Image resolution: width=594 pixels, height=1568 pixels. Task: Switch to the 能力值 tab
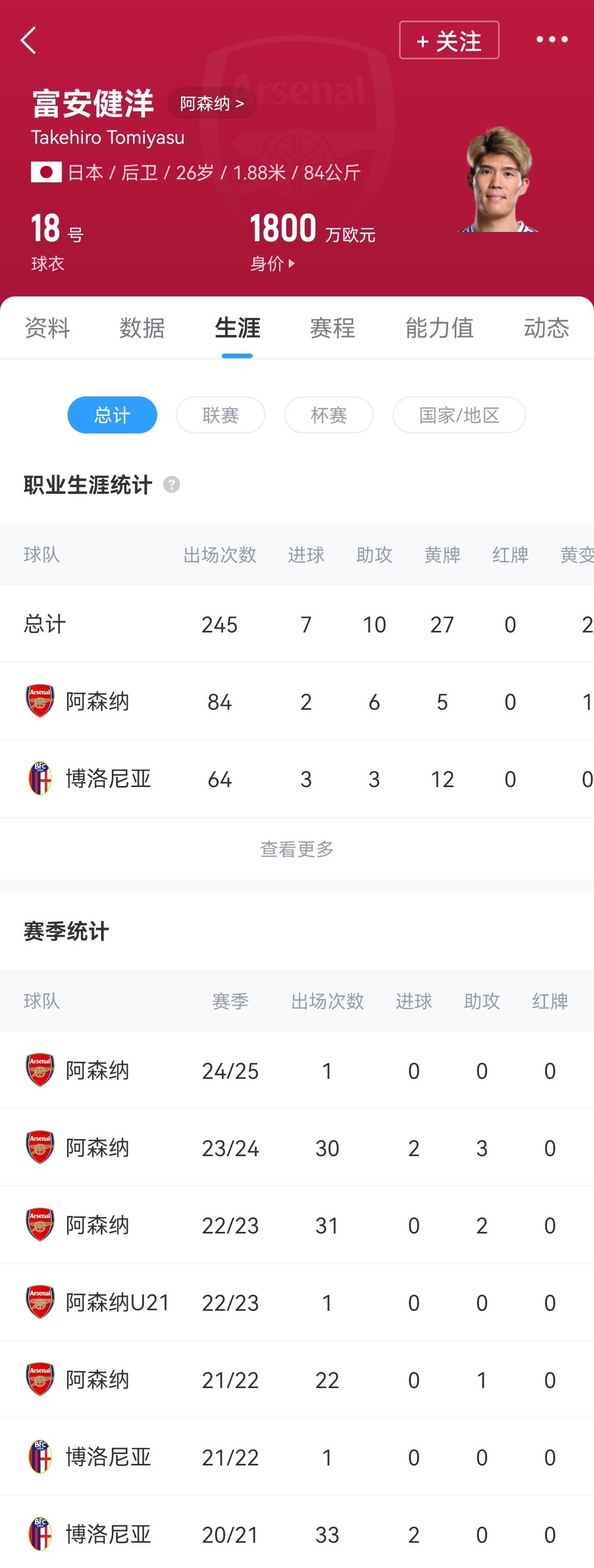click(439, 328)
